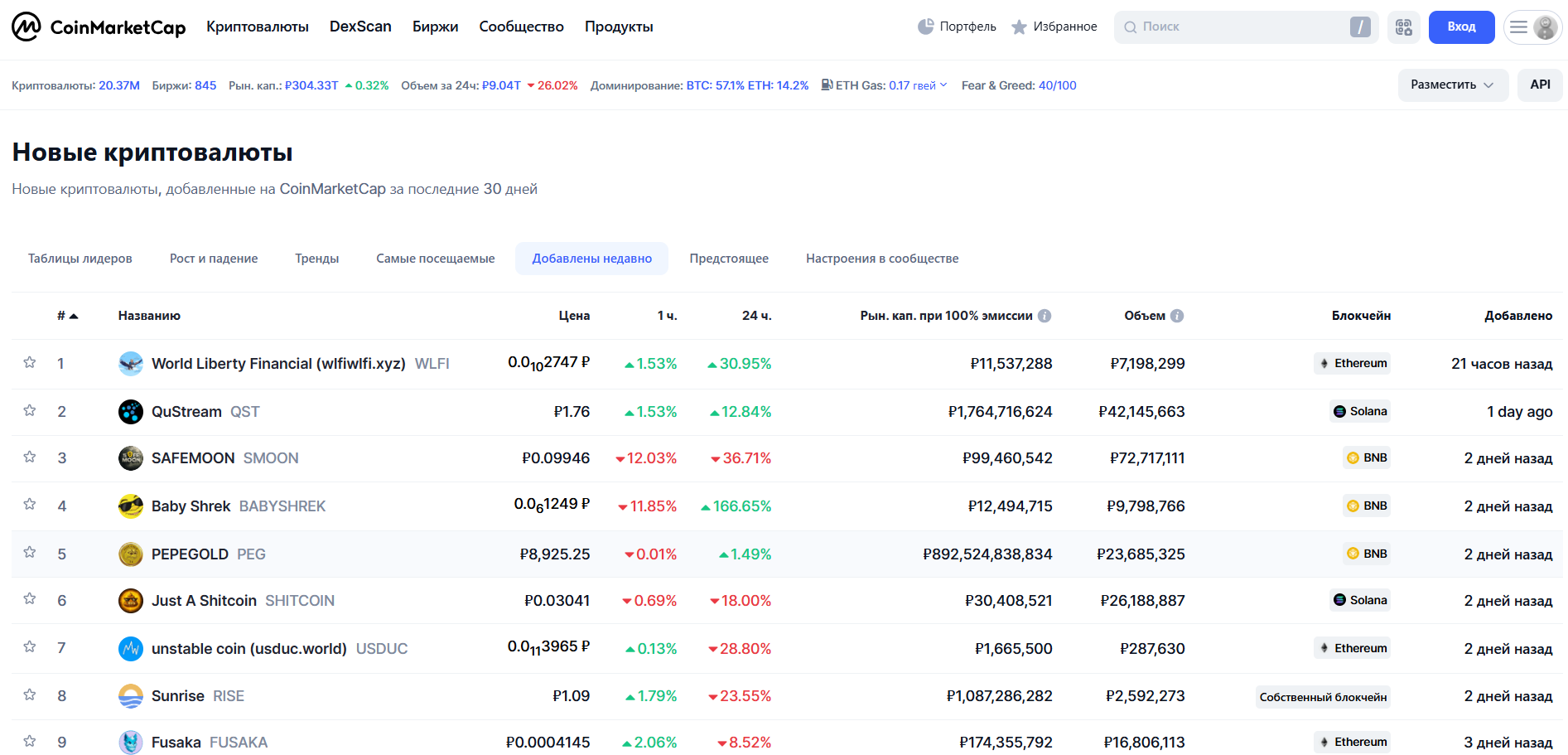Click the ETH Gas pump icon
Image resolution: width=1568 pixels, height=755 pixels.
(827, 85)
